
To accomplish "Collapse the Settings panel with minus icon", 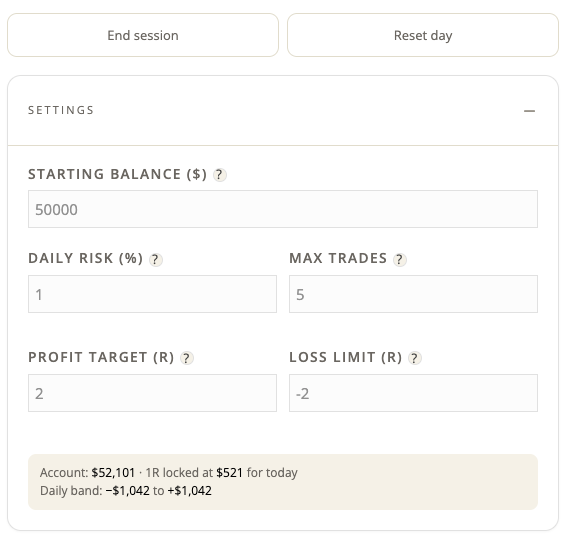I will point(529,111).
